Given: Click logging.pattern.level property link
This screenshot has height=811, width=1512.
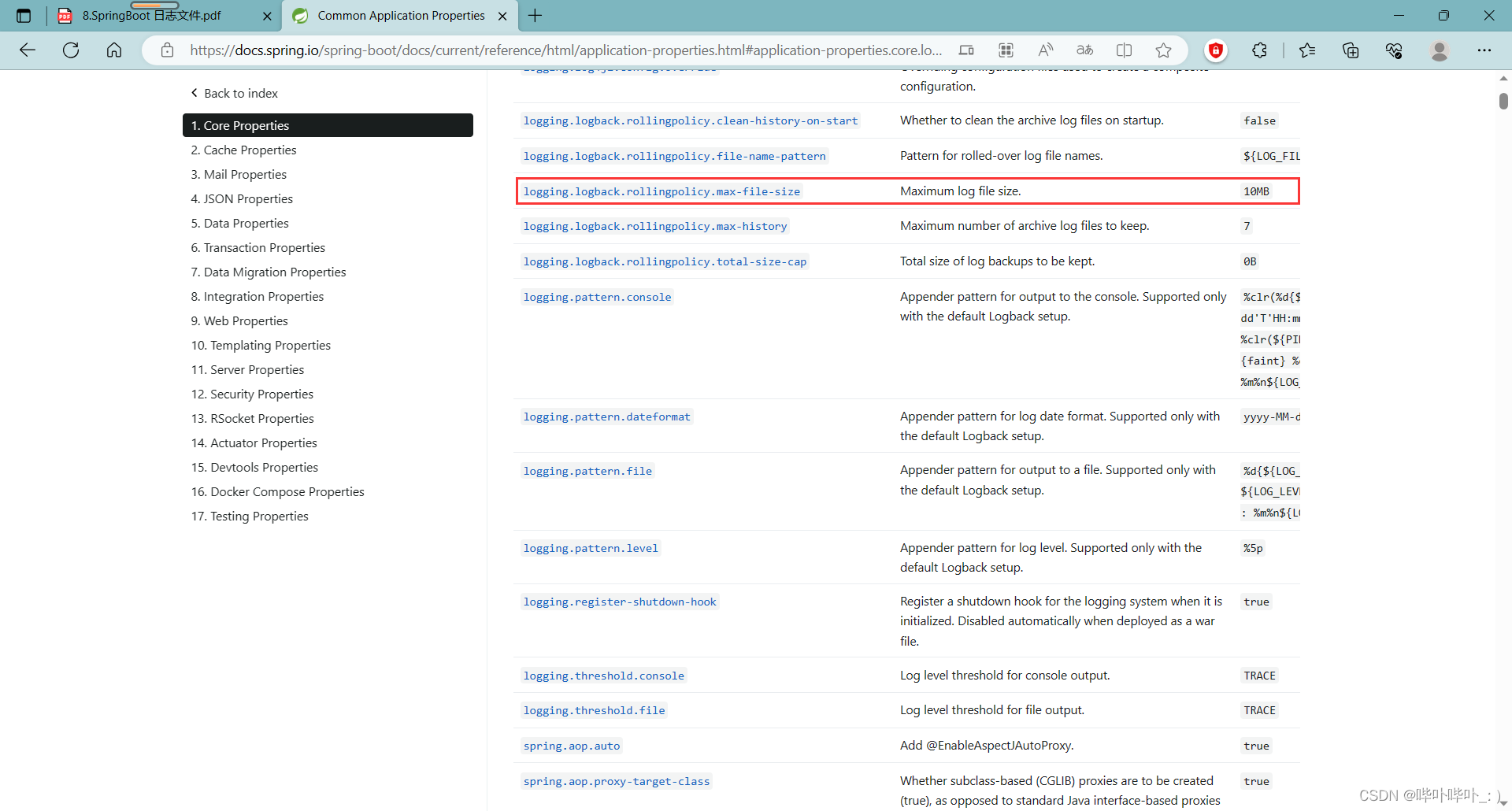Looking at the screenshot, I should (x=591, y=548).
